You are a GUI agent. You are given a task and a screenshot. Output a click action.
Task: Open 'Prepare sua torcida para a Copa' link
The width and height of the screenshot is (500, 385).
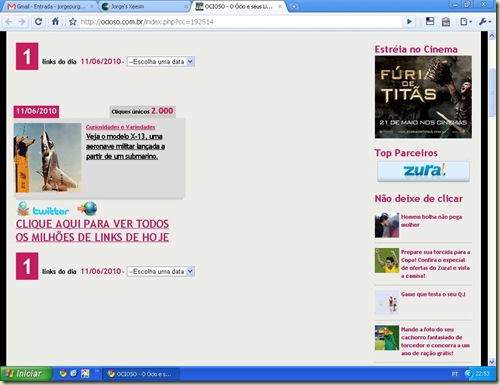[x=435, y=264]
